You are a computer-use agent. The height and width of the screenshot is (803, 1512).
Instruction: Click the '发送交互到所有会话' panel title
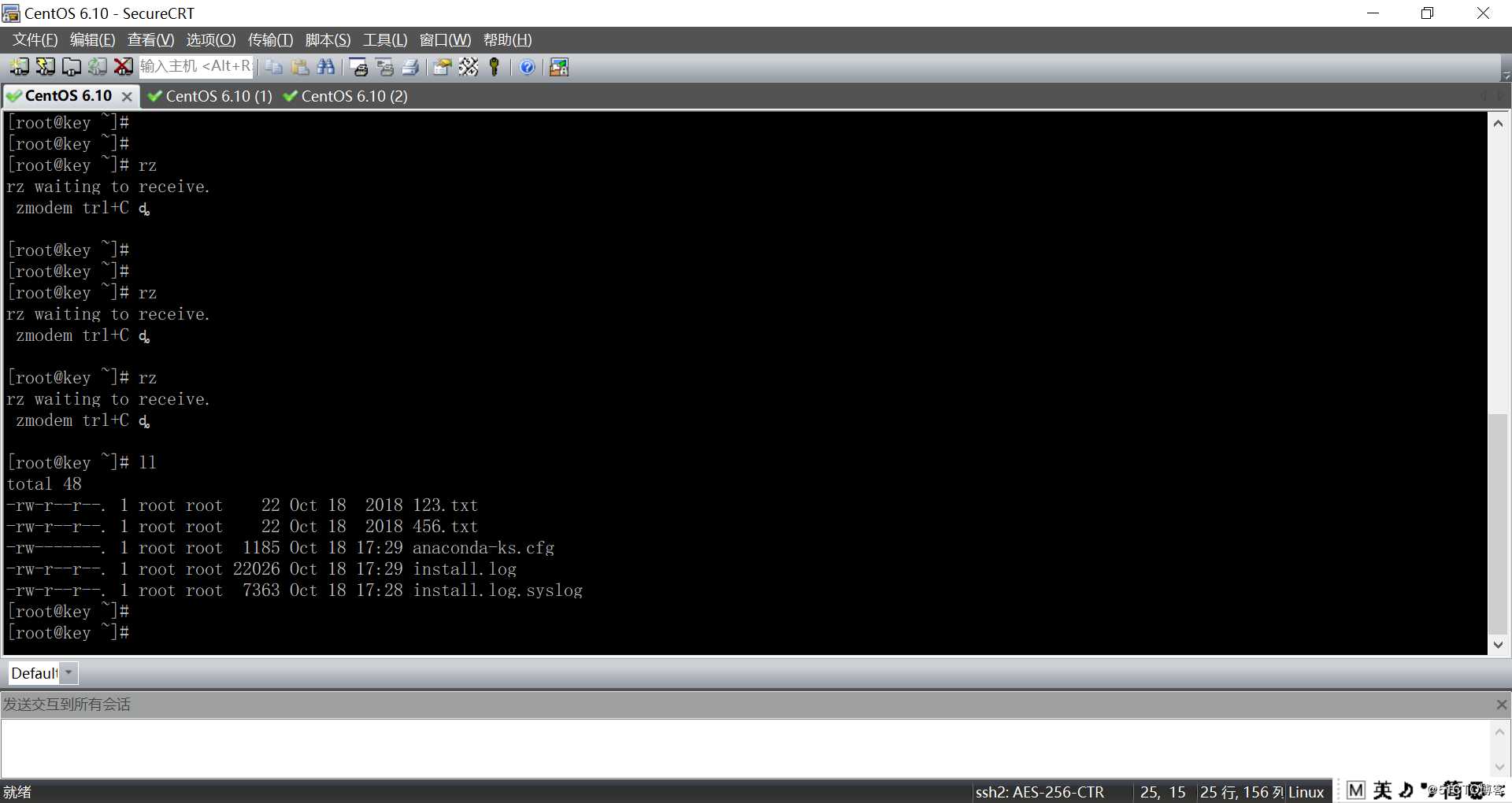point(67,705)
